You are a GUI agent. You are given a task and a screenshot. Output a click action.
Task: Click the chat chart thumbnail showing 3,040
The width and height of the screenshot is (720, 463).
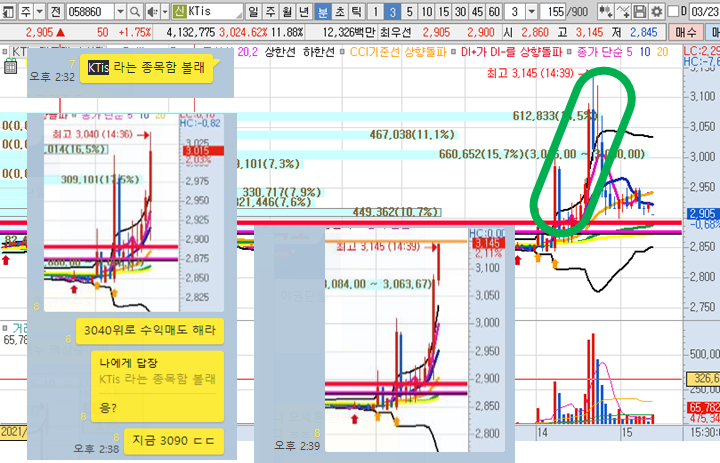coord(134,213)
